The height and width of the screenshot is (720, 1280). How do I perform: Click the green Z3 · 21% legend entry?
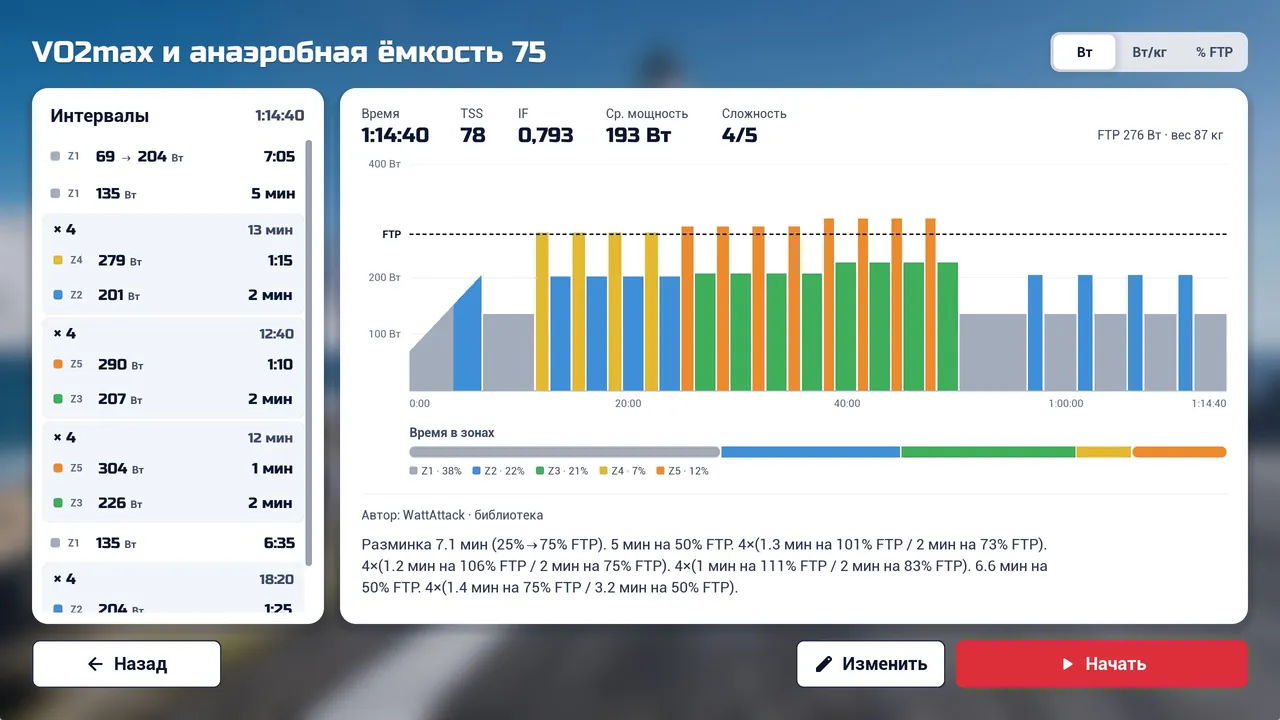(561, 471)
